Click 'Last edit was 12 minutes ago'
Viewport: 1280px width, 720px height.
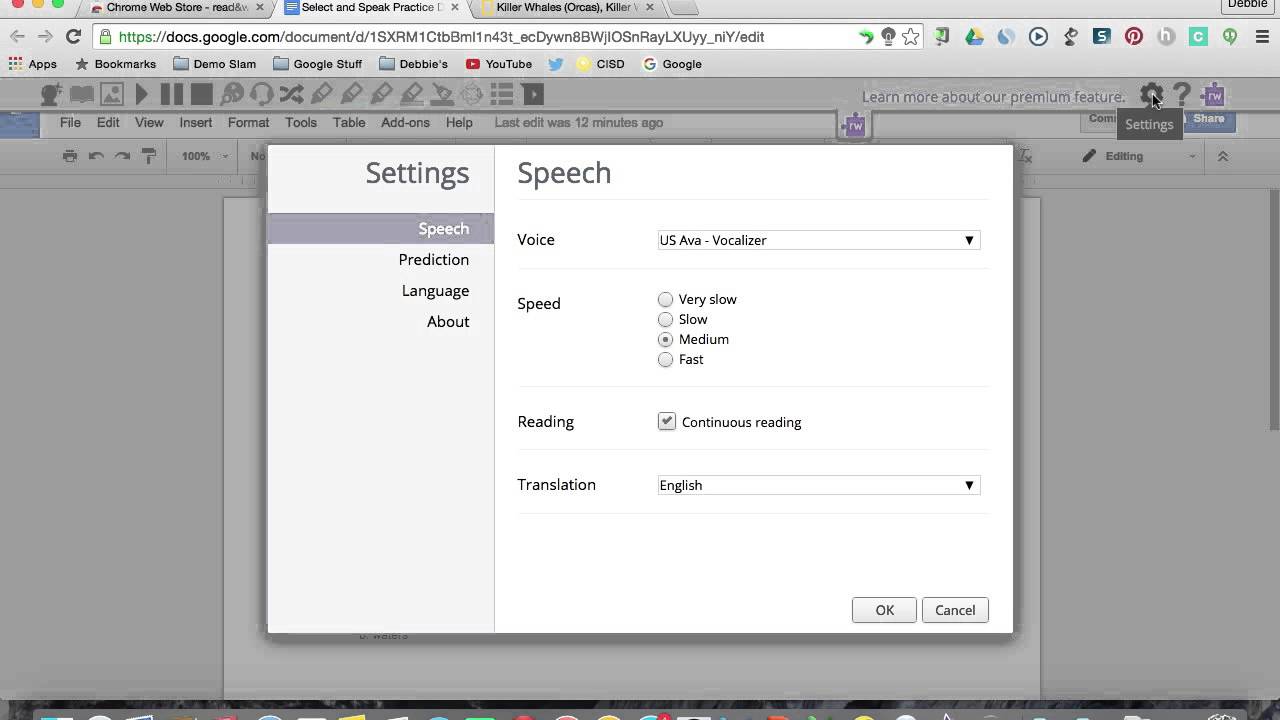pyautogui.click(x=579, y=122)
